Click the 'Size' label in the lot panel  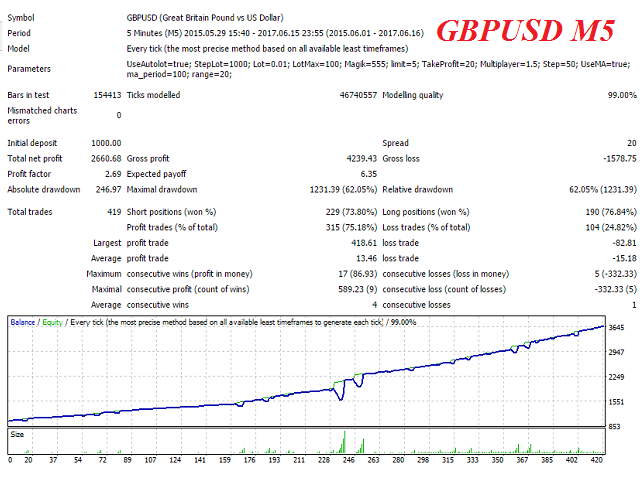17,435
